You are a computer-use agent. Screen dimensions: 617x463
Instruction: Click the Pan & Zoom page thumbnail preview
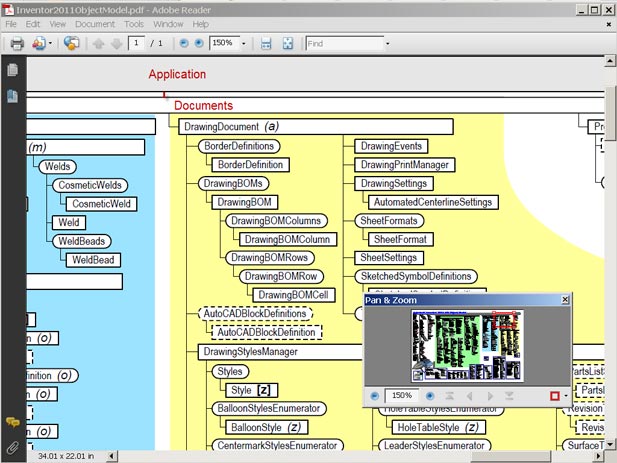tap(466, 346)
